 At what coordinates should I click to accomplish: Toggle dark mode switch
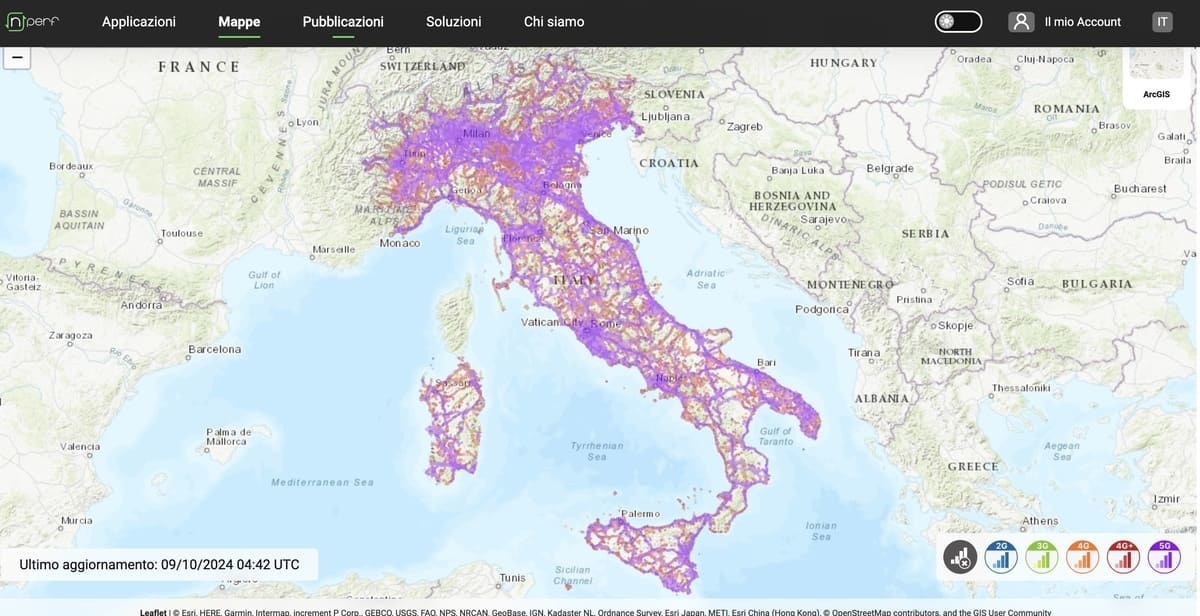[958, 20]
